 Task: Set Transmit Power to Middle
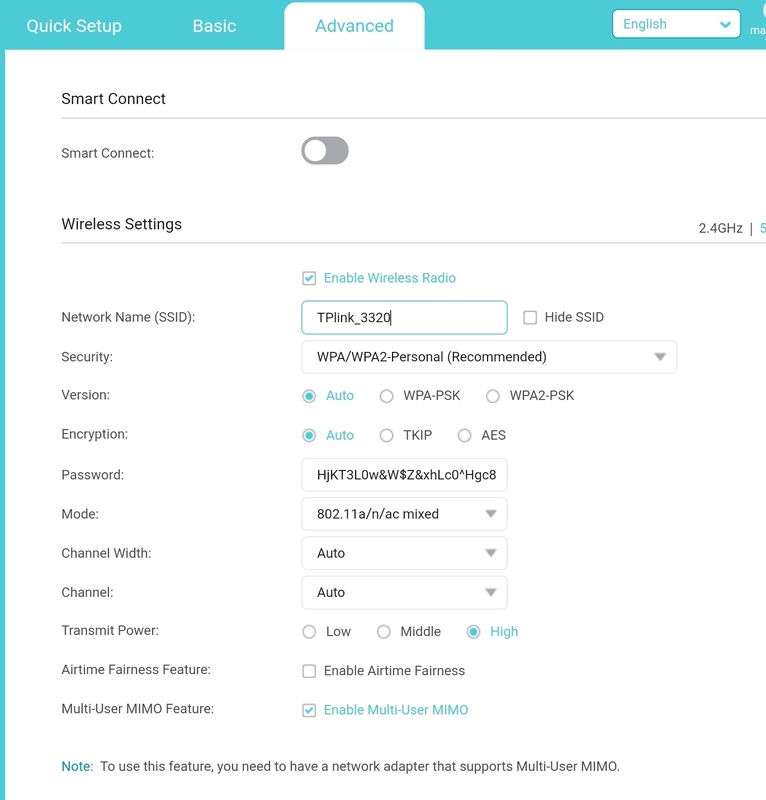tap(384, 632)
